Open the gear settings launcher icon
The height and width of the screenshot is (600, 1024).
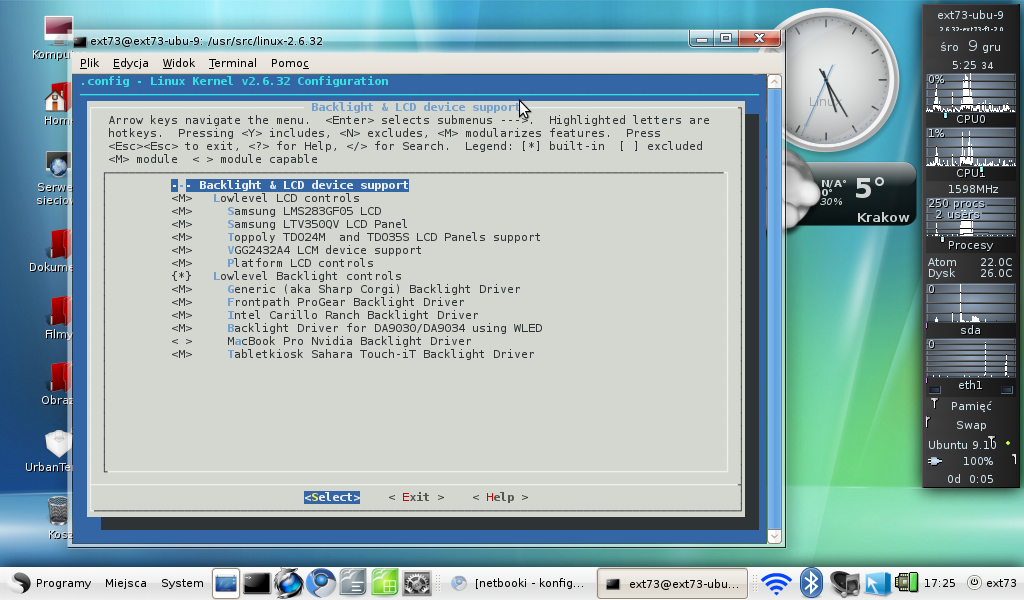tap(417, 583)
